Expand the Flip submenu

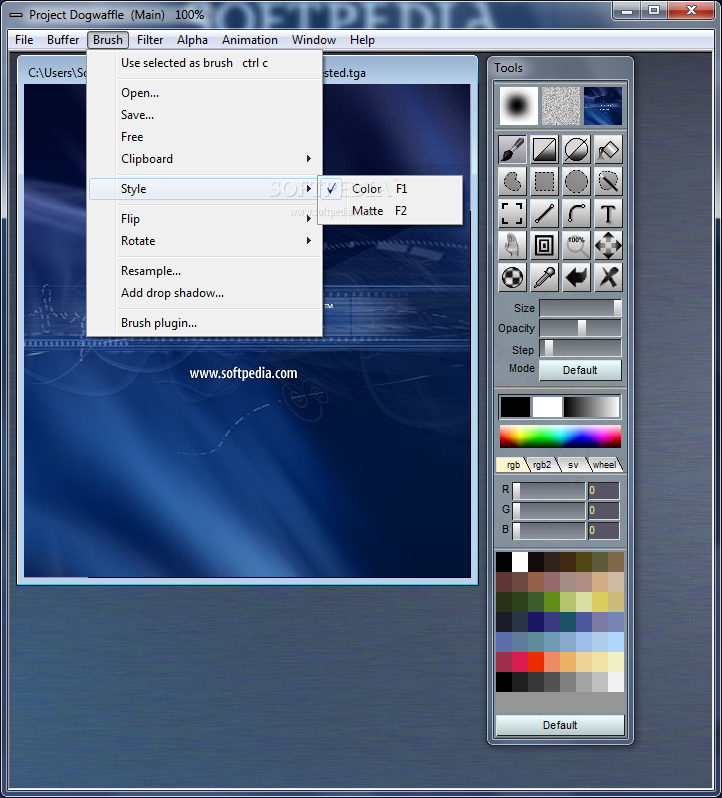click(x=206, y=219)
